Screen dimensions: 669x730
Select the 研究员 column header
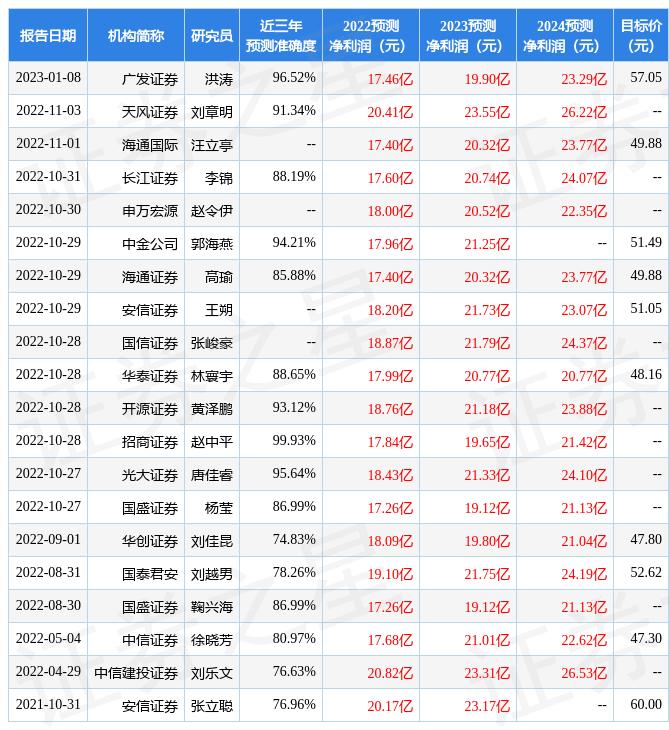(212, 36)
